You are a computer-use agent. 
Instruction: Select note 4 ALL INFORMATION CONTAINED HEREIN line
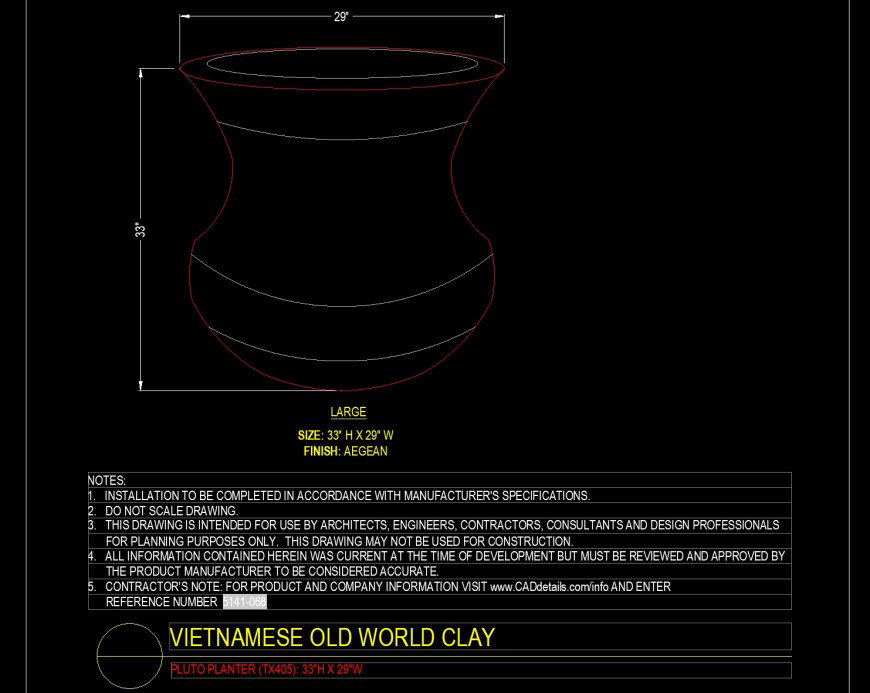pyautogui.click(x=437, y=556)
